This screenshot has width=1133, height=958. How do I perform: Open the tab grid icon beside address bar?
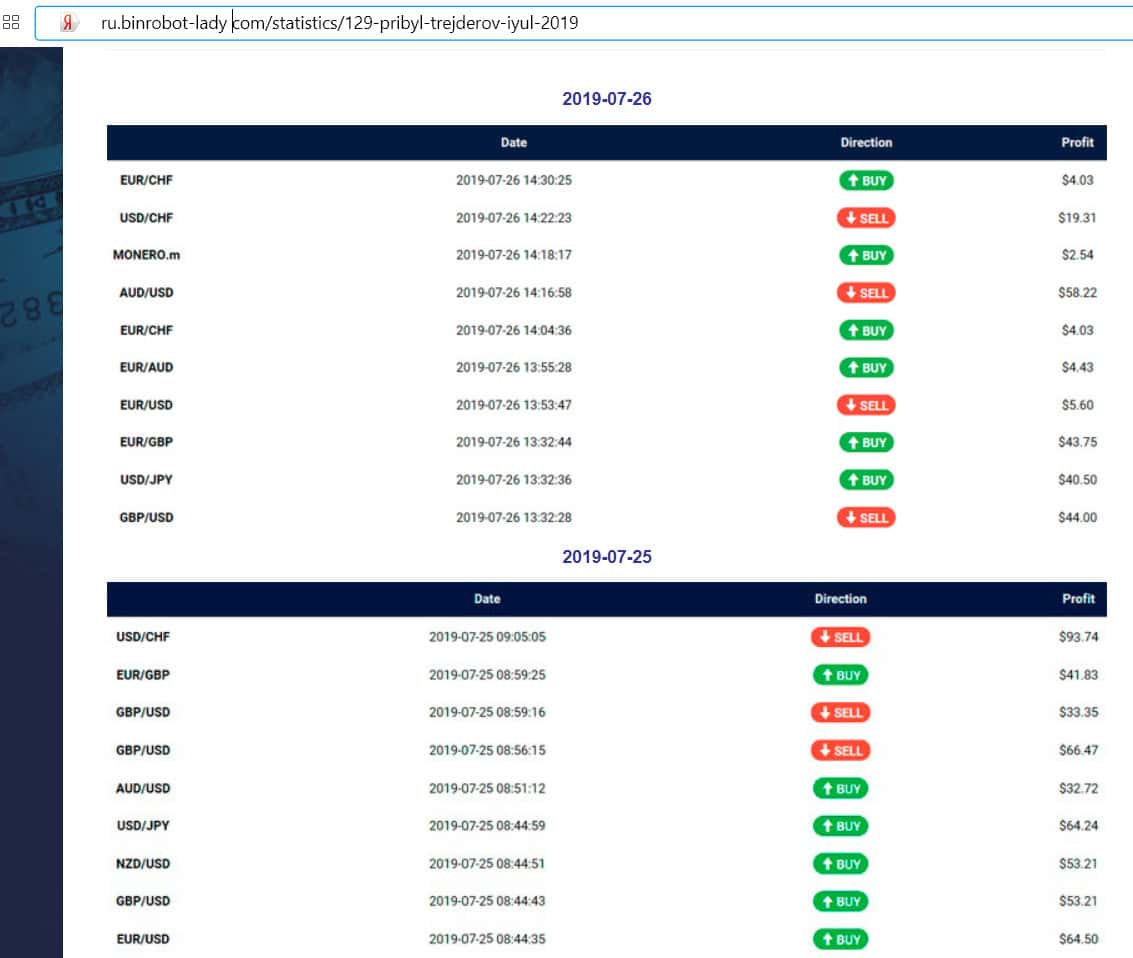(11, 22)
